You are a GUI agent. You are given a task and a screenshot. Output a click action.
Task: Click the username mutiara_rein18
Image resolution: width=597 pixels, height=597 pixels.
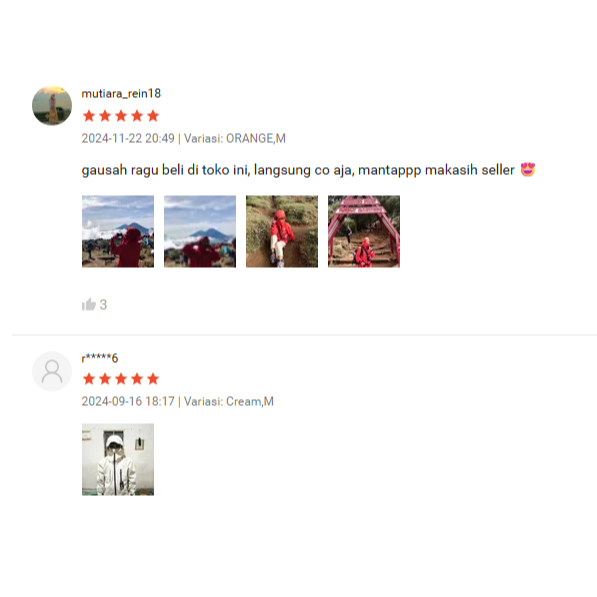(121, 93)
